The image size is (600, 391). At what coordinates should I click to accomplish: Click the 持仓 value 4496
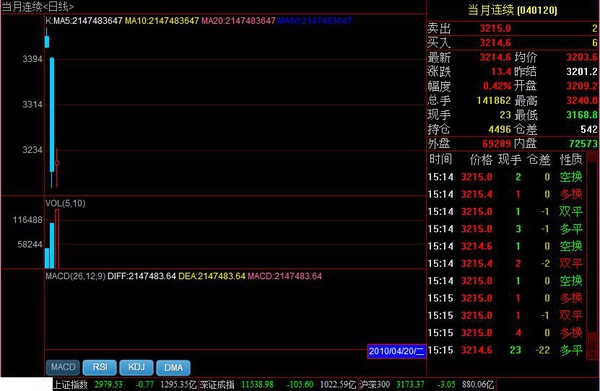[x=499, y=130]
